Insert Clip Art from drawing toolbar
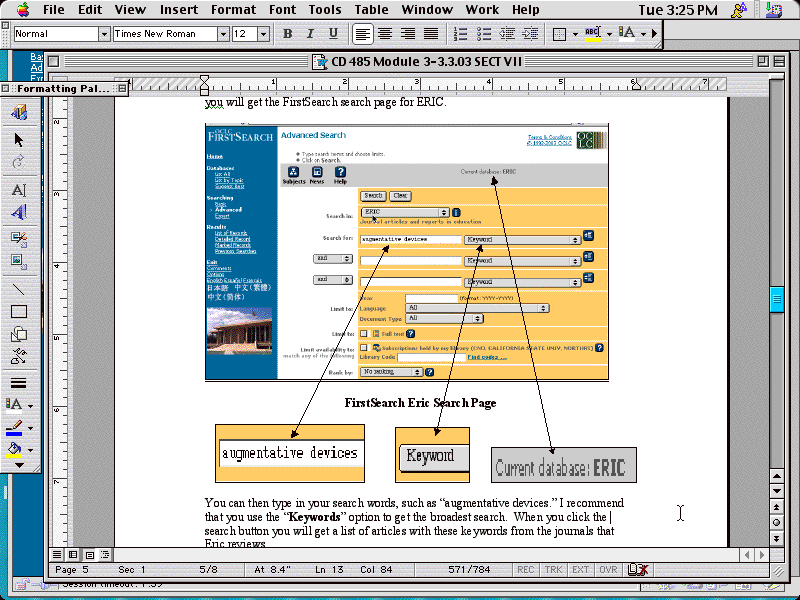This screenshot has width=800, height=600. 19,239
